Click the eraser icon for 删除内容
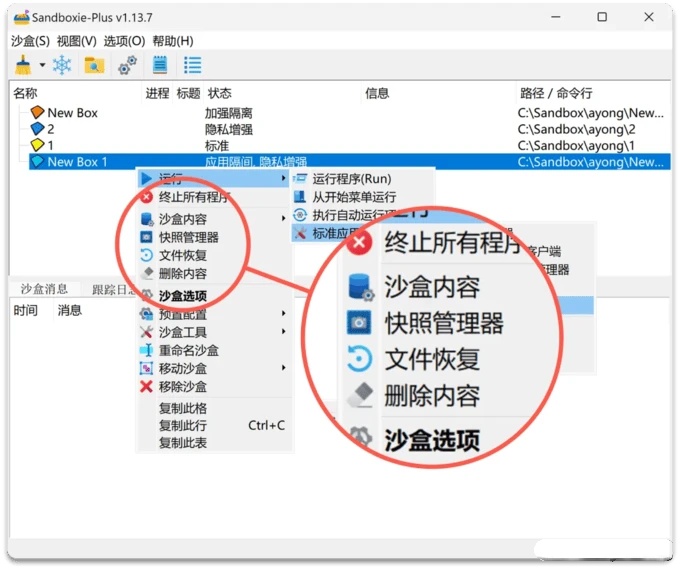Image resolution: width=680 pixels, height=569 pixels. pos(147,273)
